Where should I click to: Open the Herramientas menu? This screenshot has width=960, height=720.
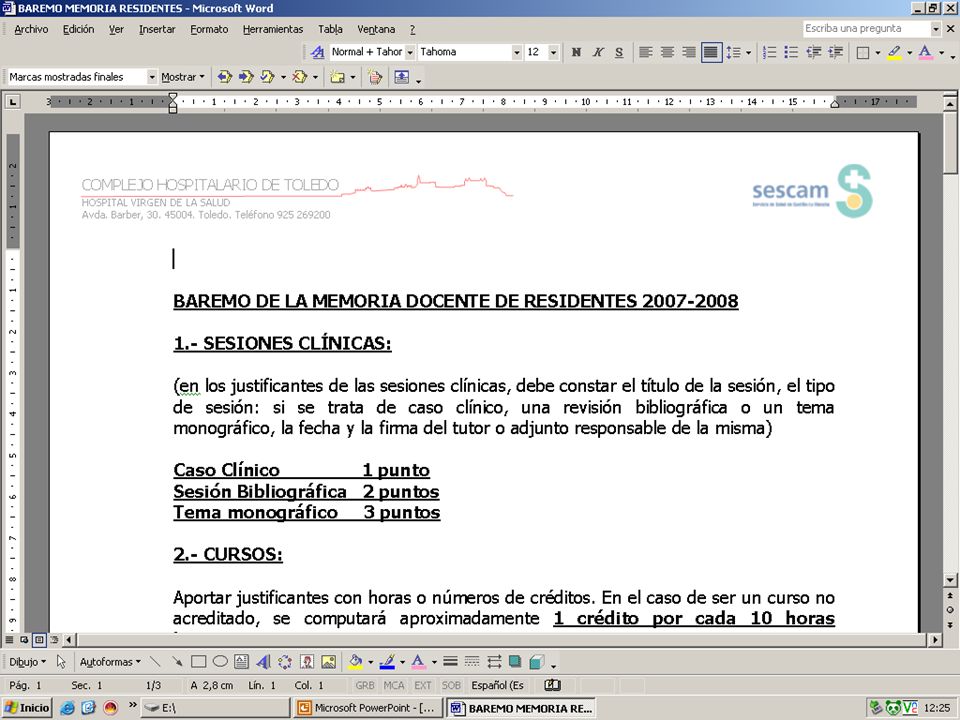click(272, 29)
